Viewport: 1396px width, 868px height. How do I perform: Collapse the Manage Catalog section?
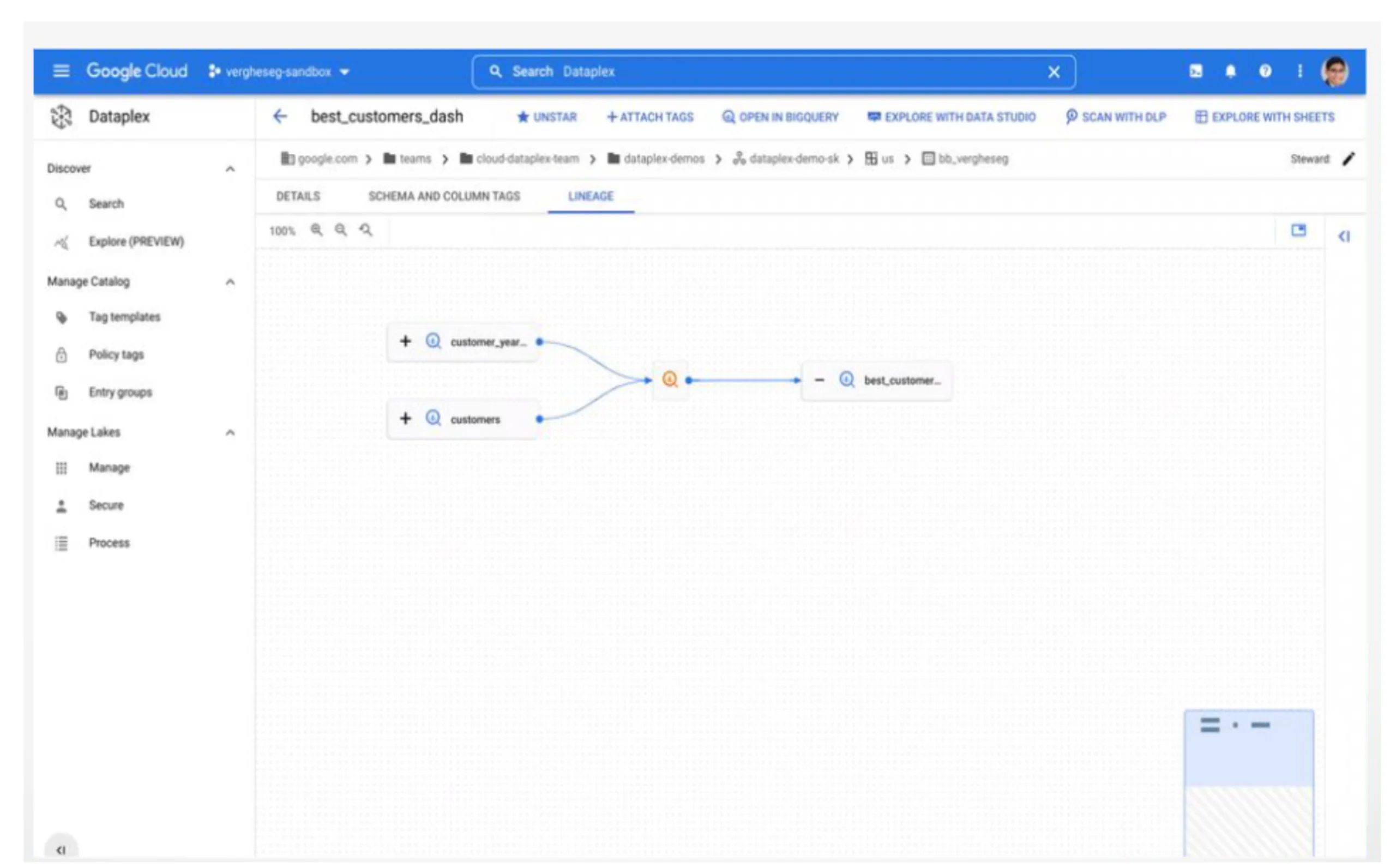pyautogui.click(x=230, y=282)
